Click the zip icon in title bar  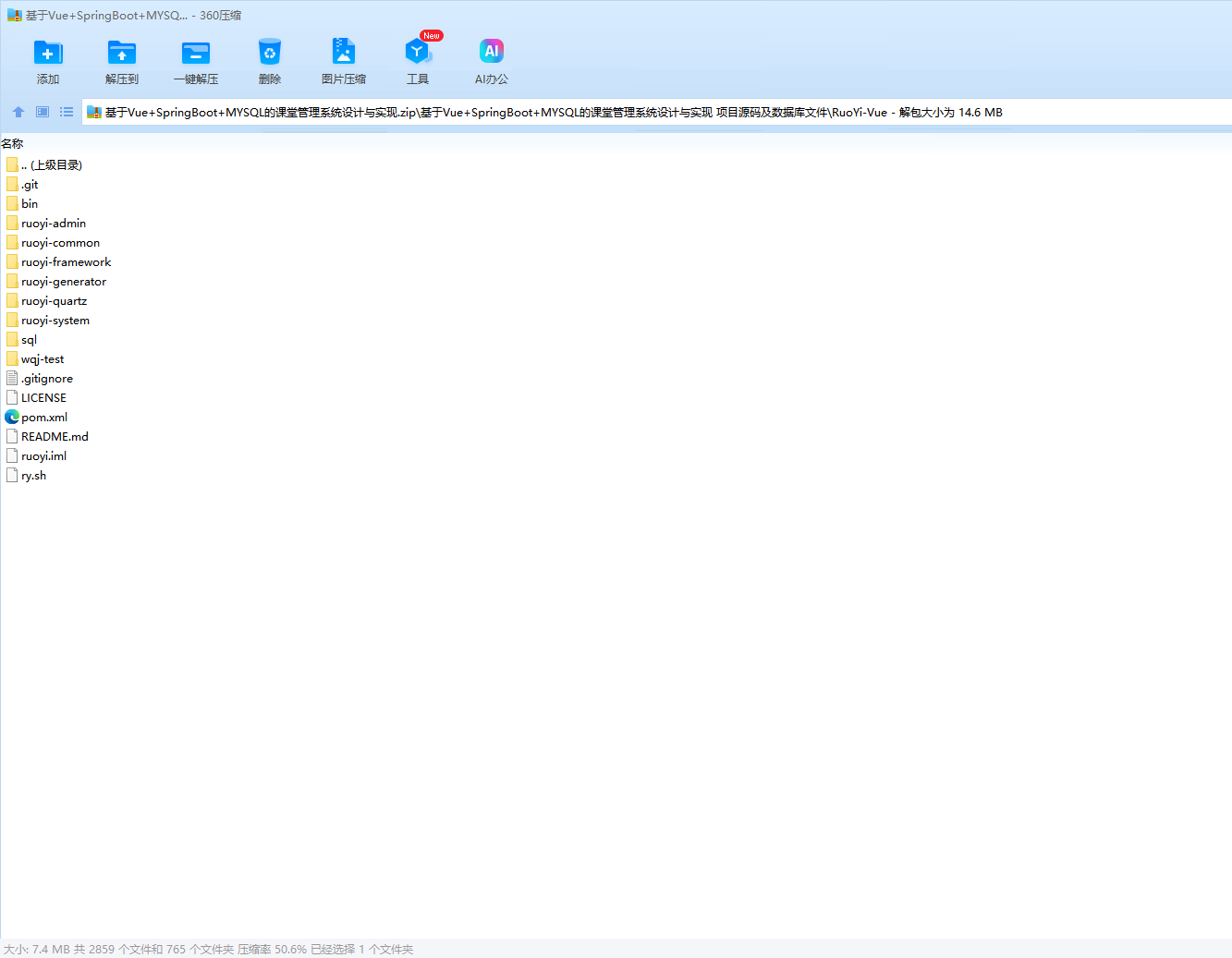coord(15,15)
